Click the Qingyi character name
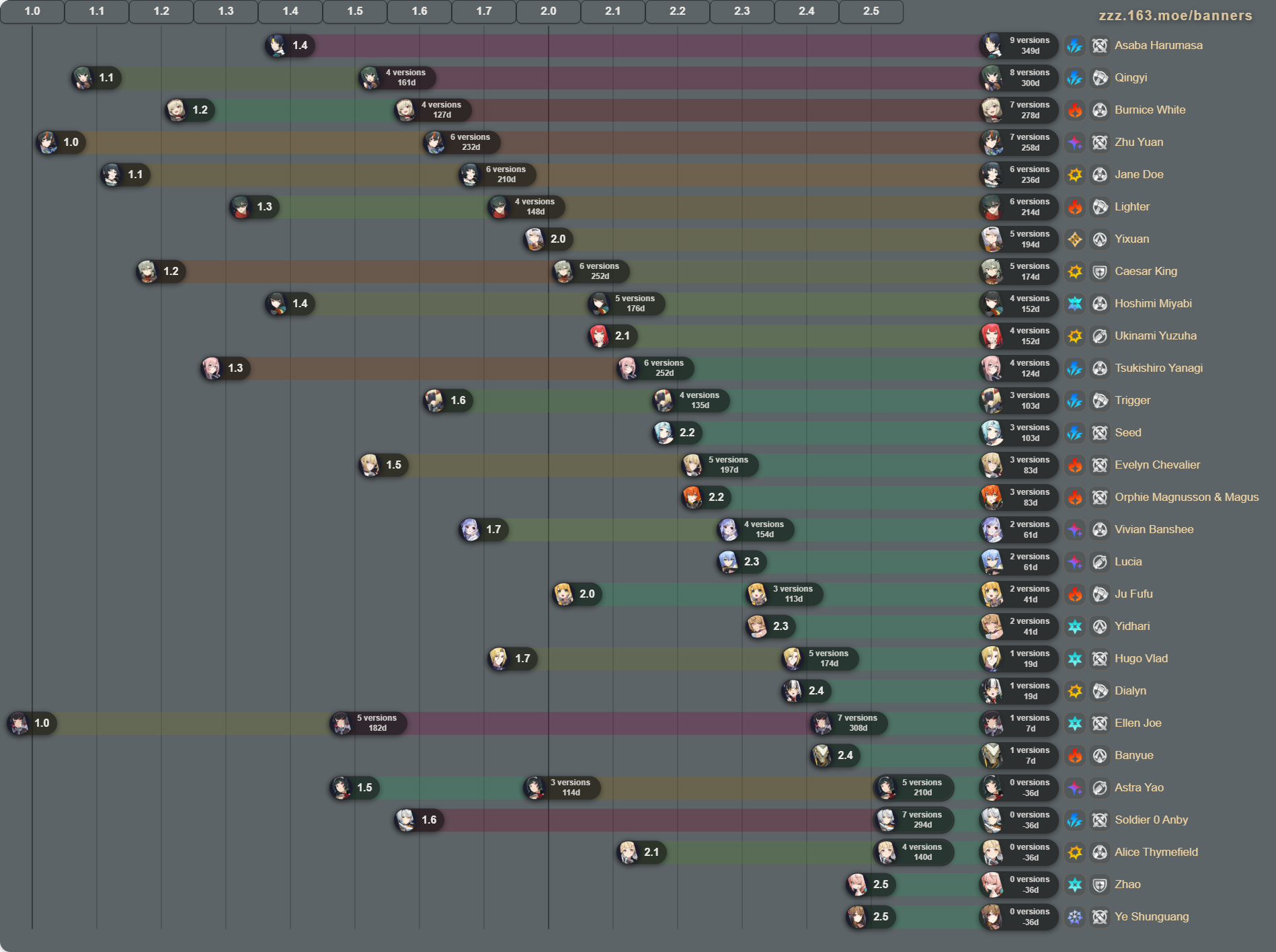1276x952 pixels. pos(1131,78)
